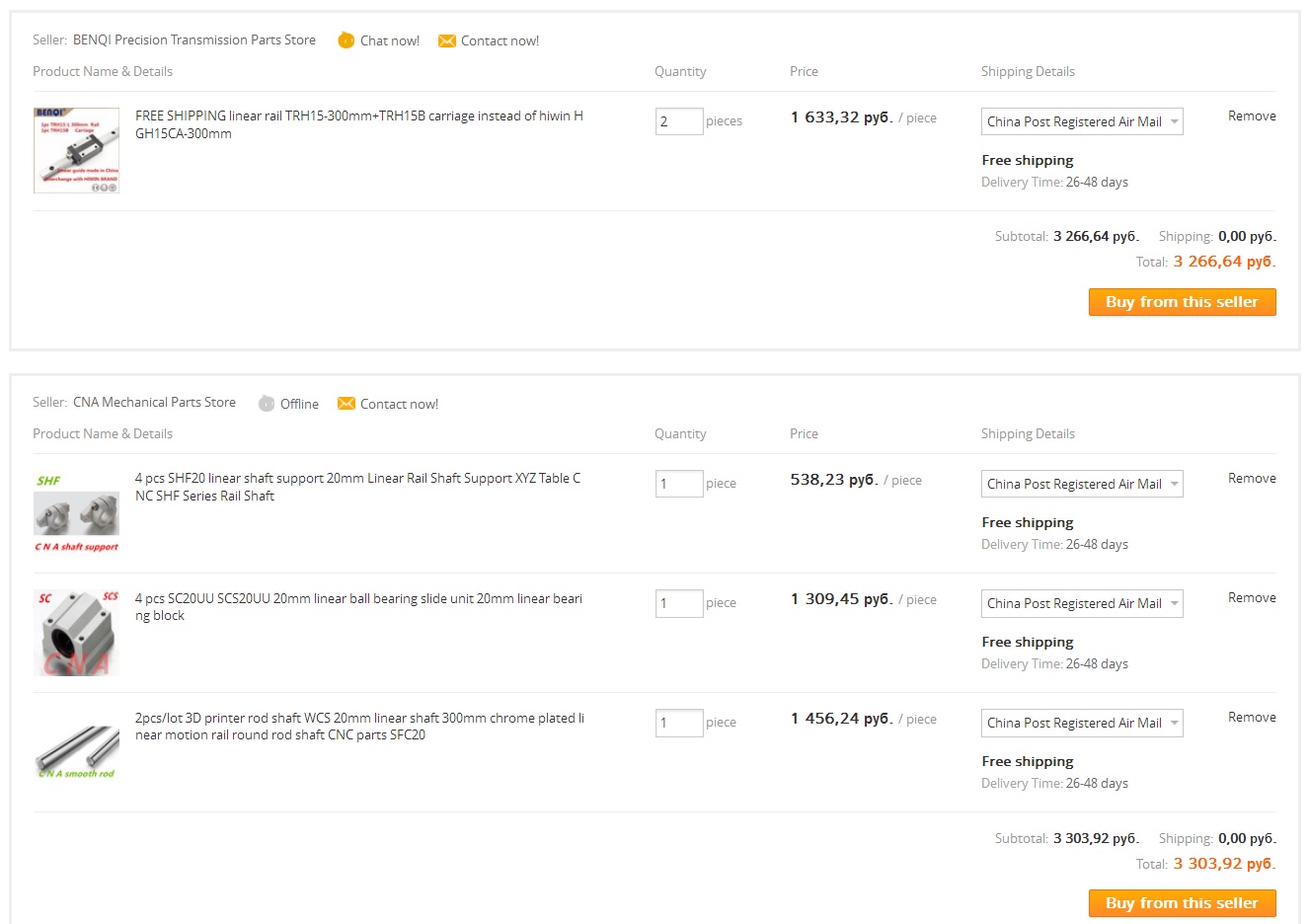Buy from BENQI Precision Transmission seller

click(1182, 302)
